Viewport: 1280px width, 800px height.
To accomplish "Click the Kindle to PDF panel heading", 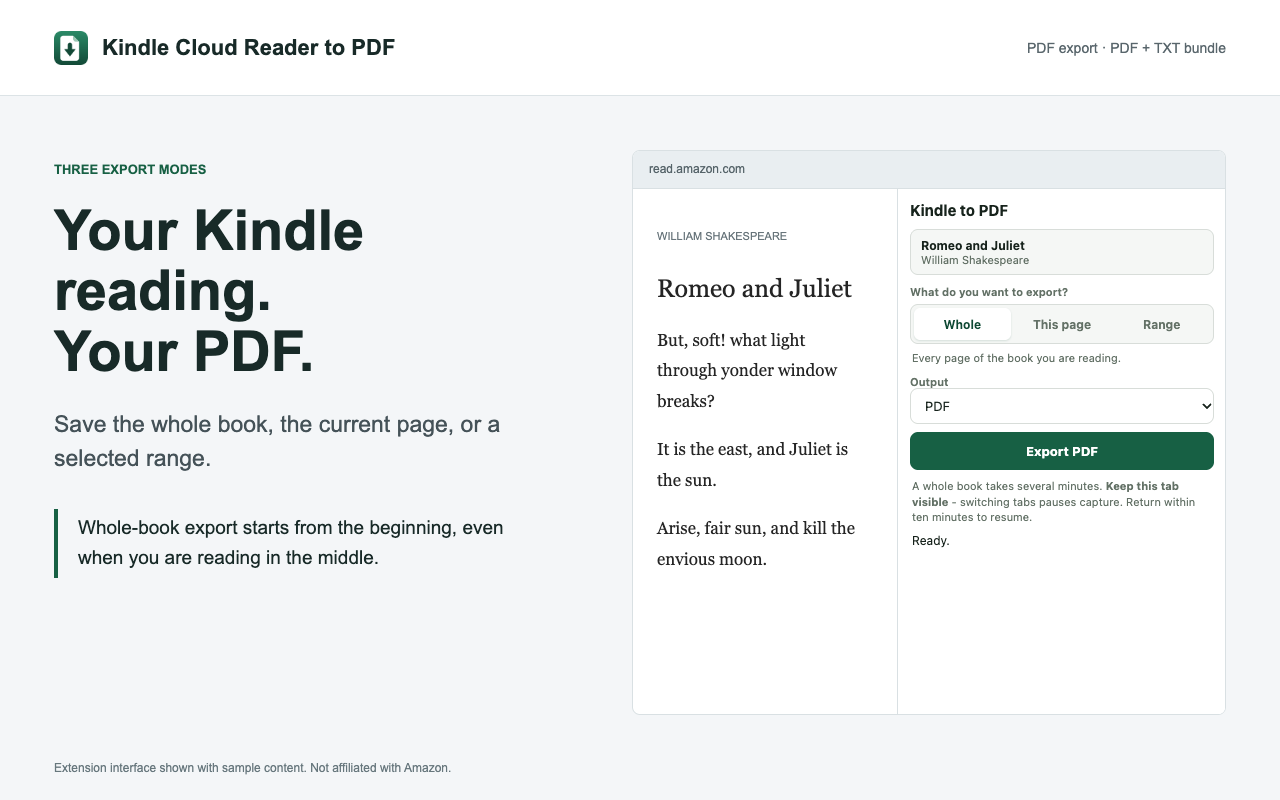I will tap(959, 210).
